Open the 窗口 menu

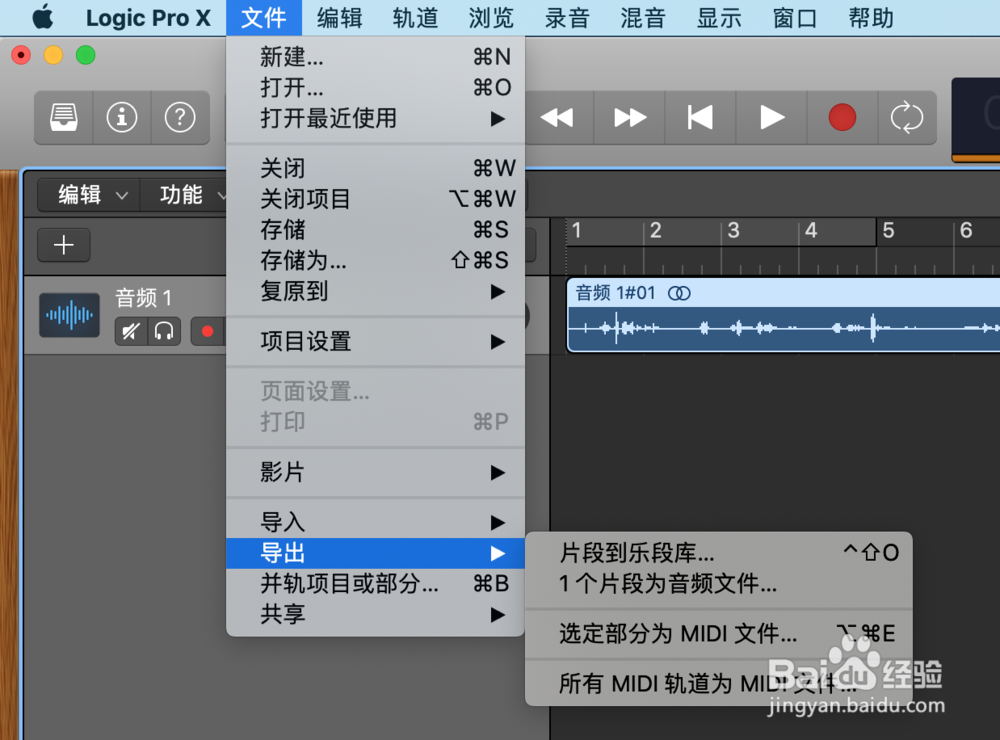(x=795, y=18)
